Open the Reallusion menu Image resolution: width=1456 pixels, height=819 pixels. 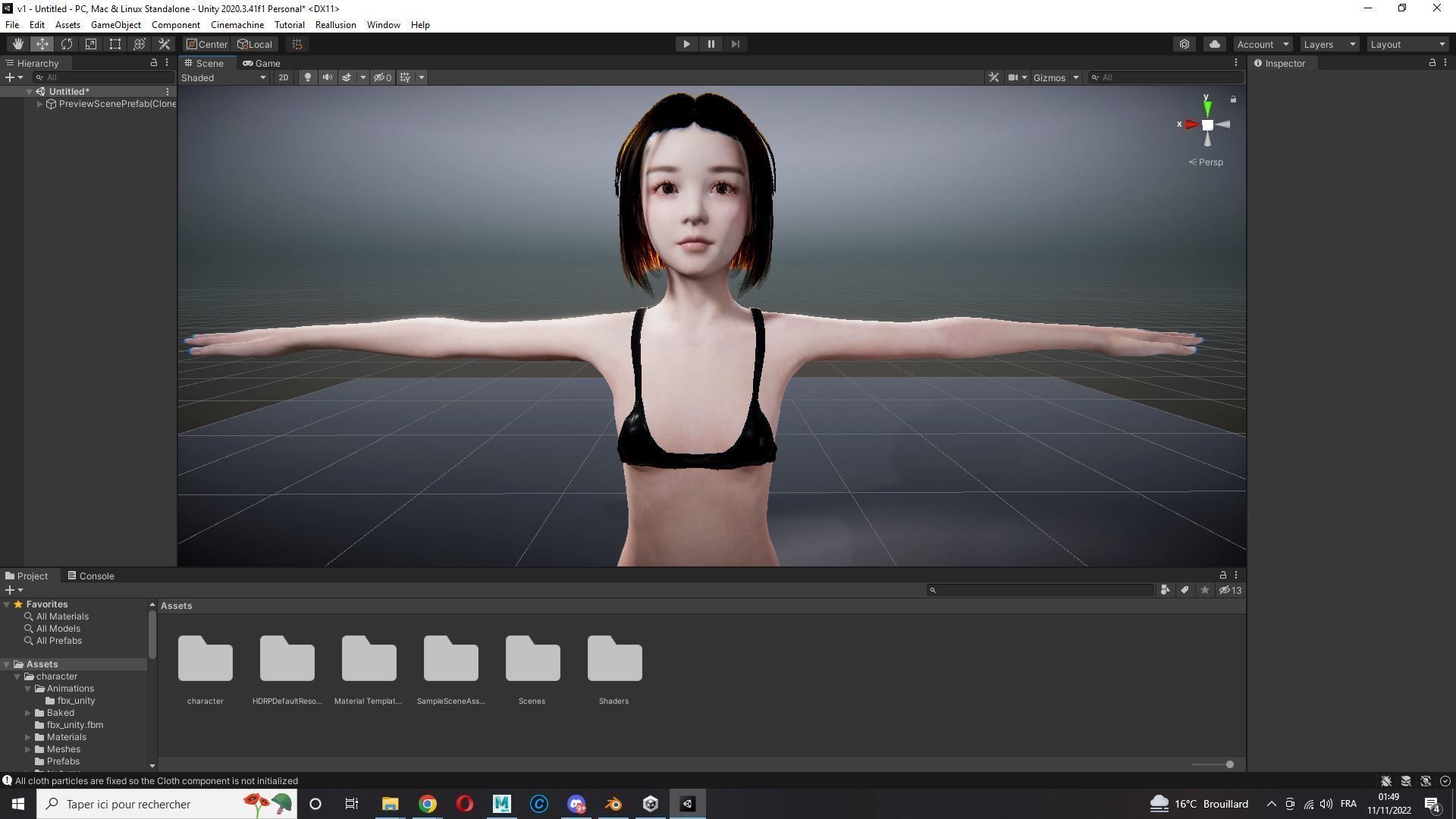335,24
